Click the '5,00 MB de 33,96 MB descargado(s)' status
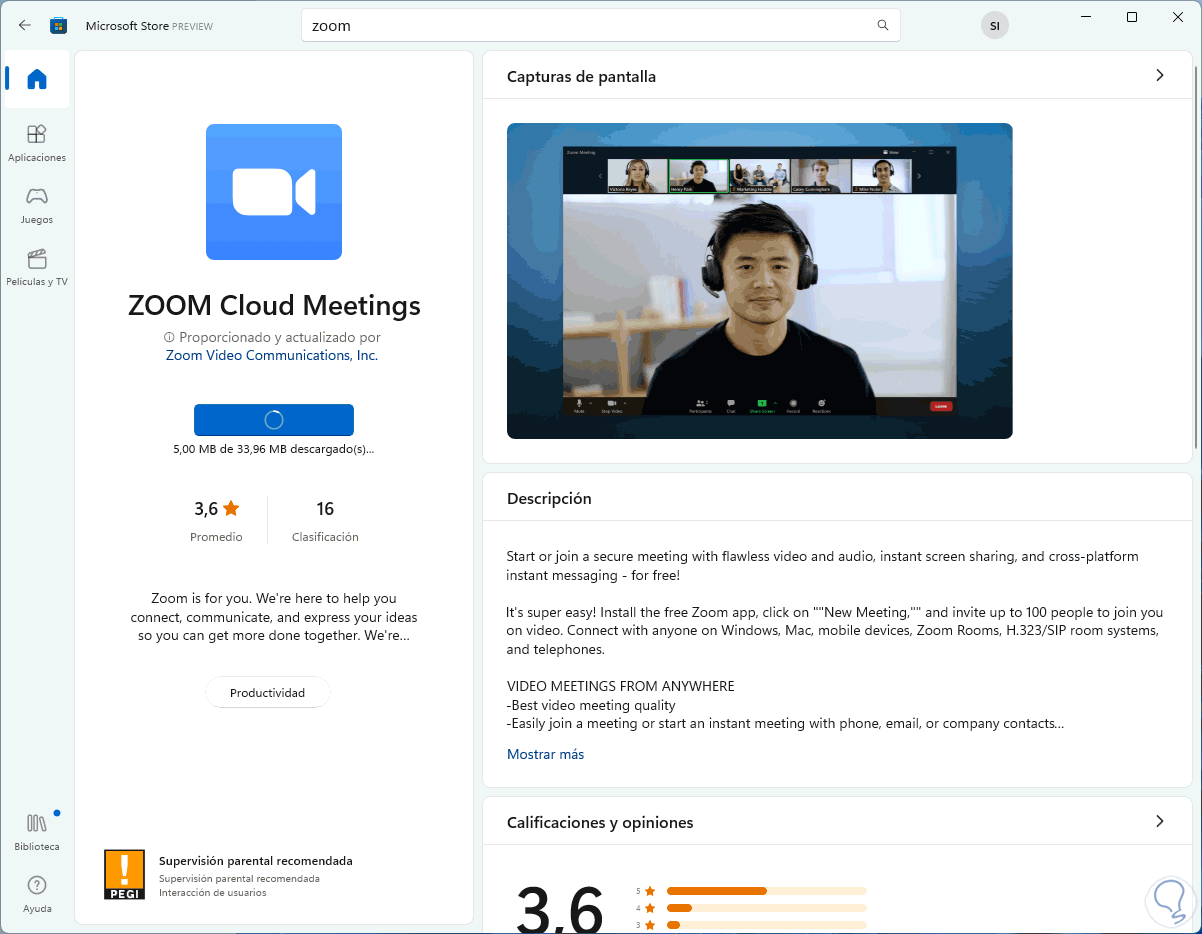This screenshot has height=934, width=1202. point(274,449)
